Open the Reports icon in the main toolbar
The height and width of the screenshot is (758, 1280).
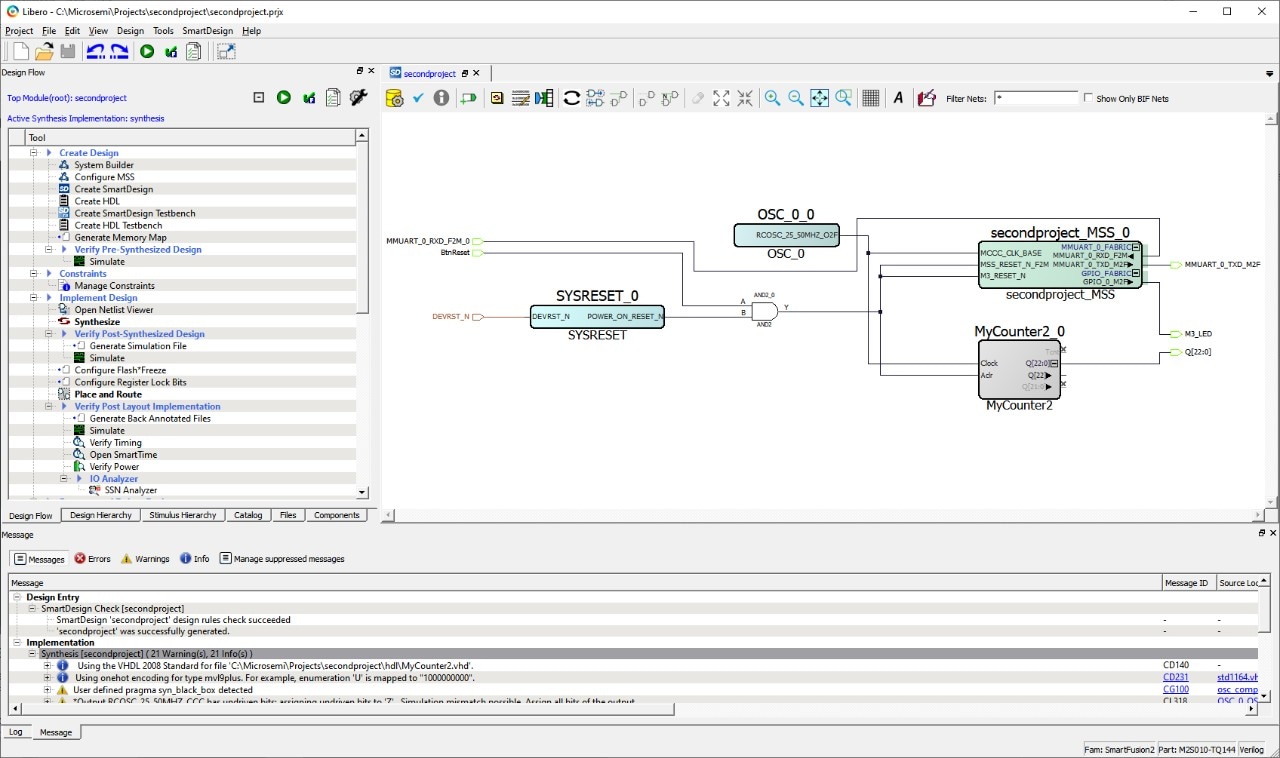tap(194, 51)
